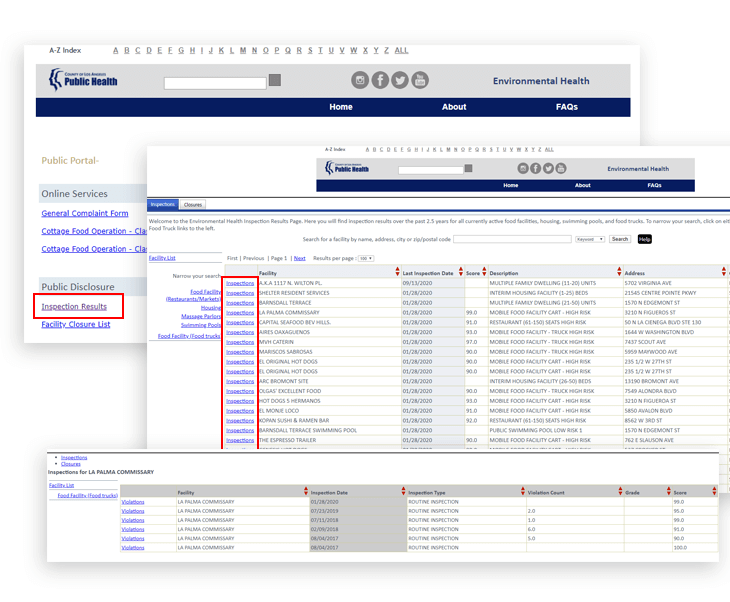This screenshot has width=730, height=602.
Task: Sort results list by Address column arrows
Action: click(723, 271)
